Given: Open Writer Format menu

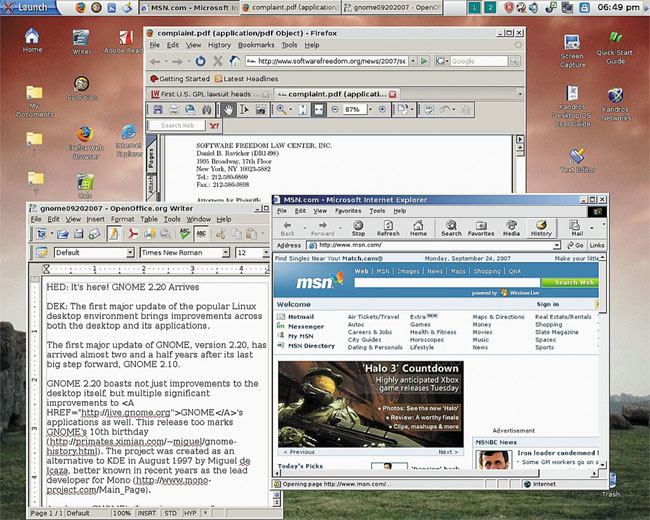Looking at the screenshot, I should [122, 219].
